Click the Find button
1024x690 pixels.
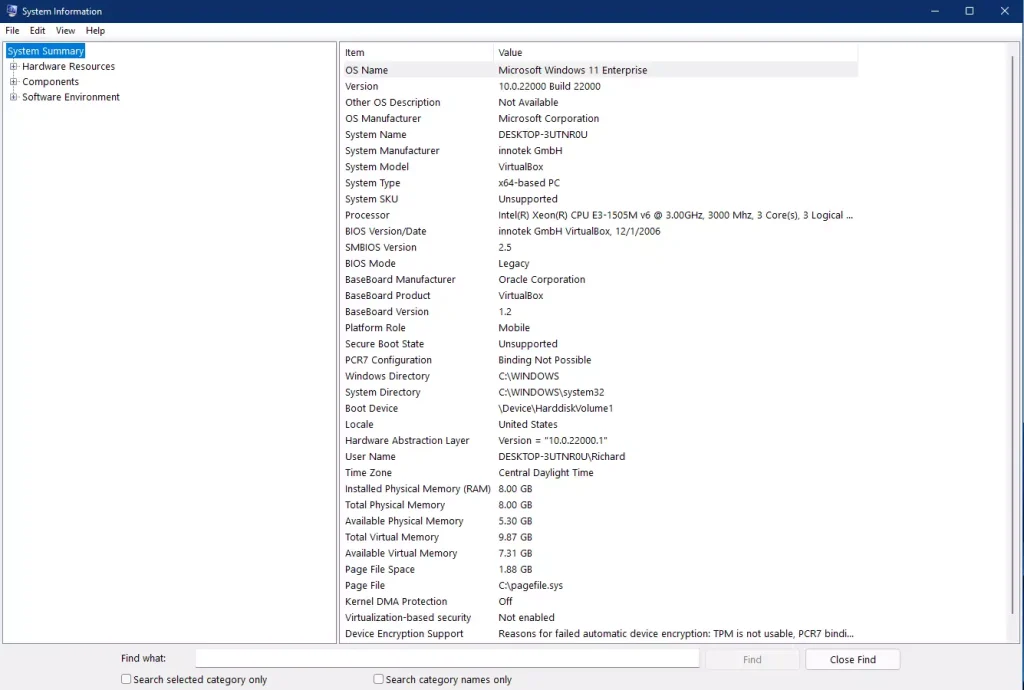pos(752,659)
